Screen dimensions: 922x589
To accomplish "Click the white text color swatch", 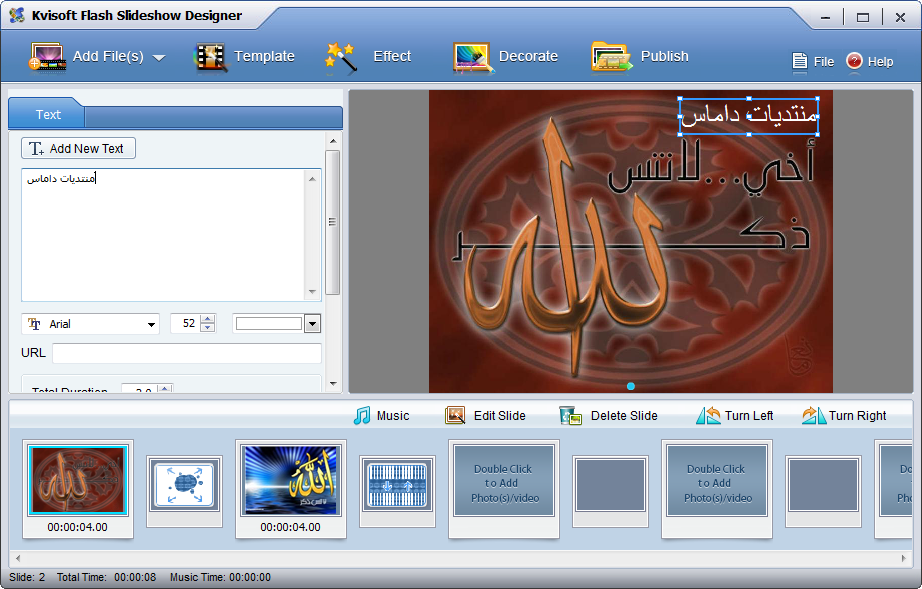I will (x=269, y=323).
